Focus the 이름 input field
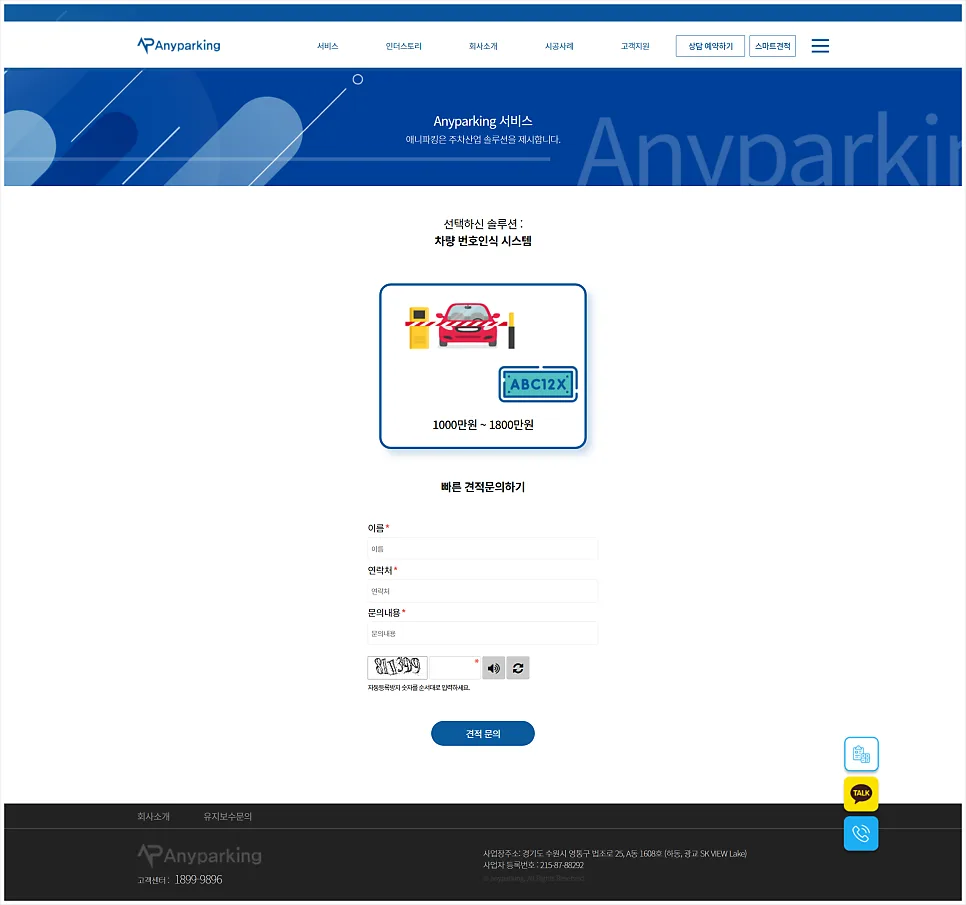Viewport: 966px width, 905px height. coord(482,549)
